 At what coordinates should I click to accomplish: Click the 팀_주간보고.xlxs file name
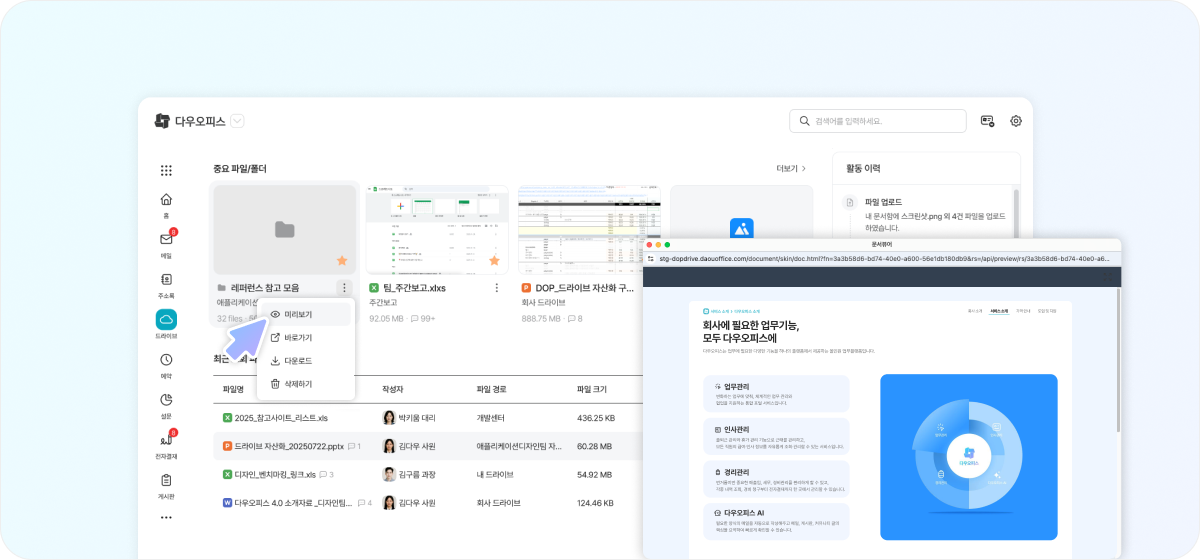coord(414,288)
